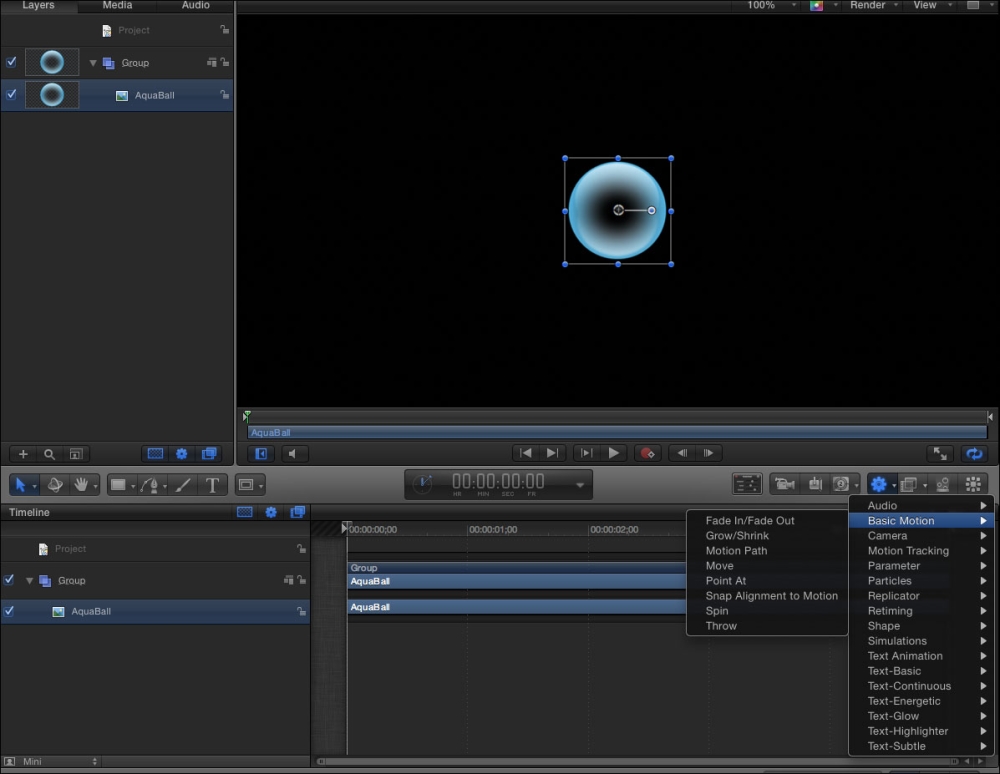This screenshot has width=1000, height=774.
Task: Collapse the Group disclosure triangle in Layers panel
Action: coord(93,63)
